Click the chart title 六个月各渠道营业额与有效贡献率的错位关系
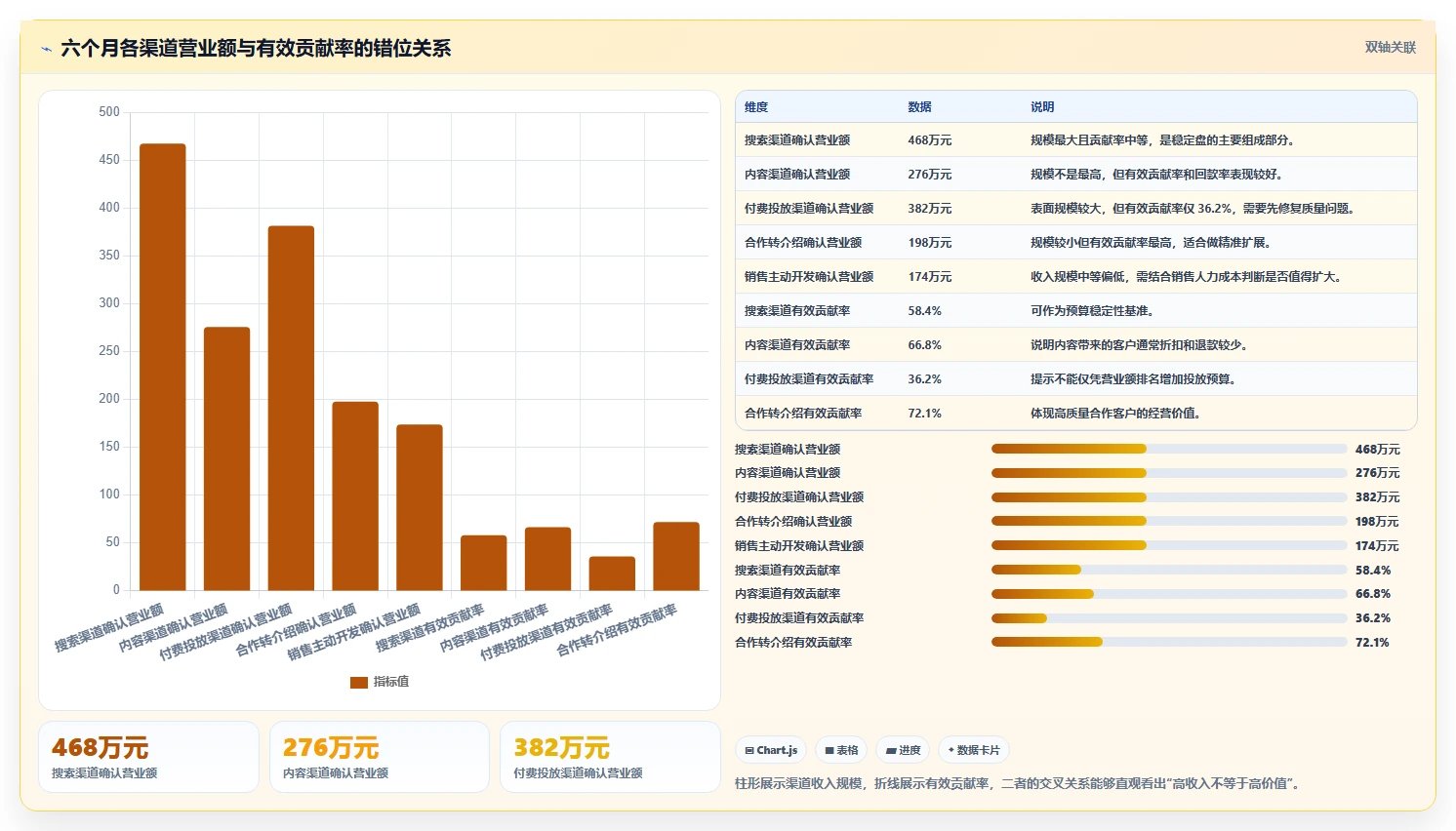 click(x=256, y=49)
